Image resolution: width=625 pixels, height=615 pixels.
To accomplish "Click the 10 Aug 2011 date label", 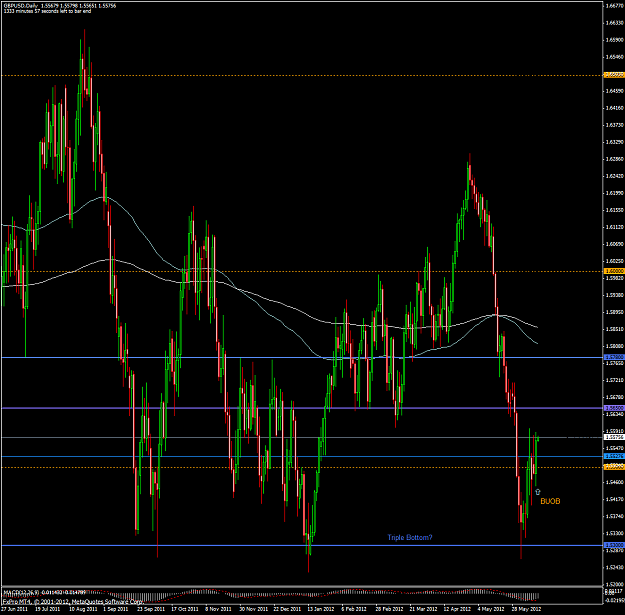I will (83, 609).
